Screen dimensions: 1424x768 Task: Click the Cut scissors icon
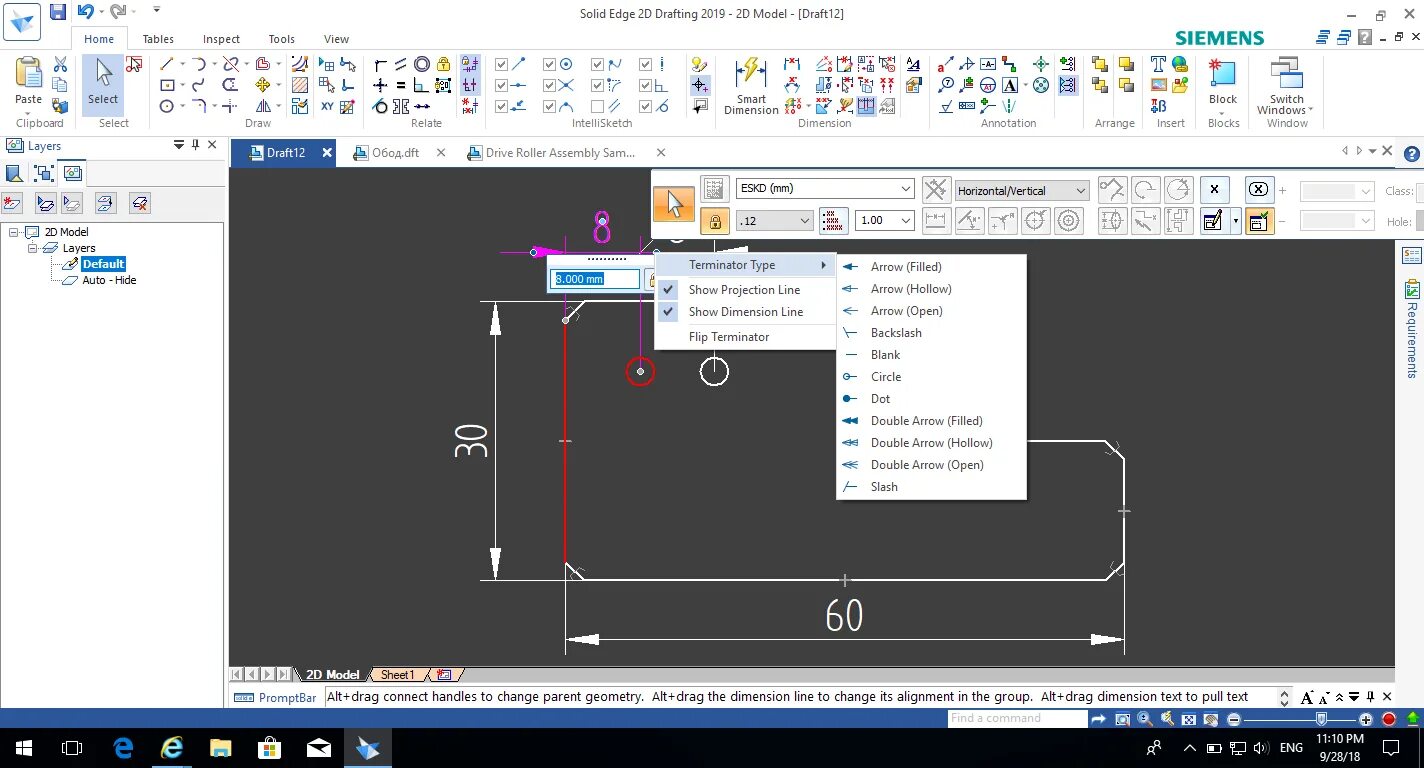pyautogui.click(x=60, y=64)
